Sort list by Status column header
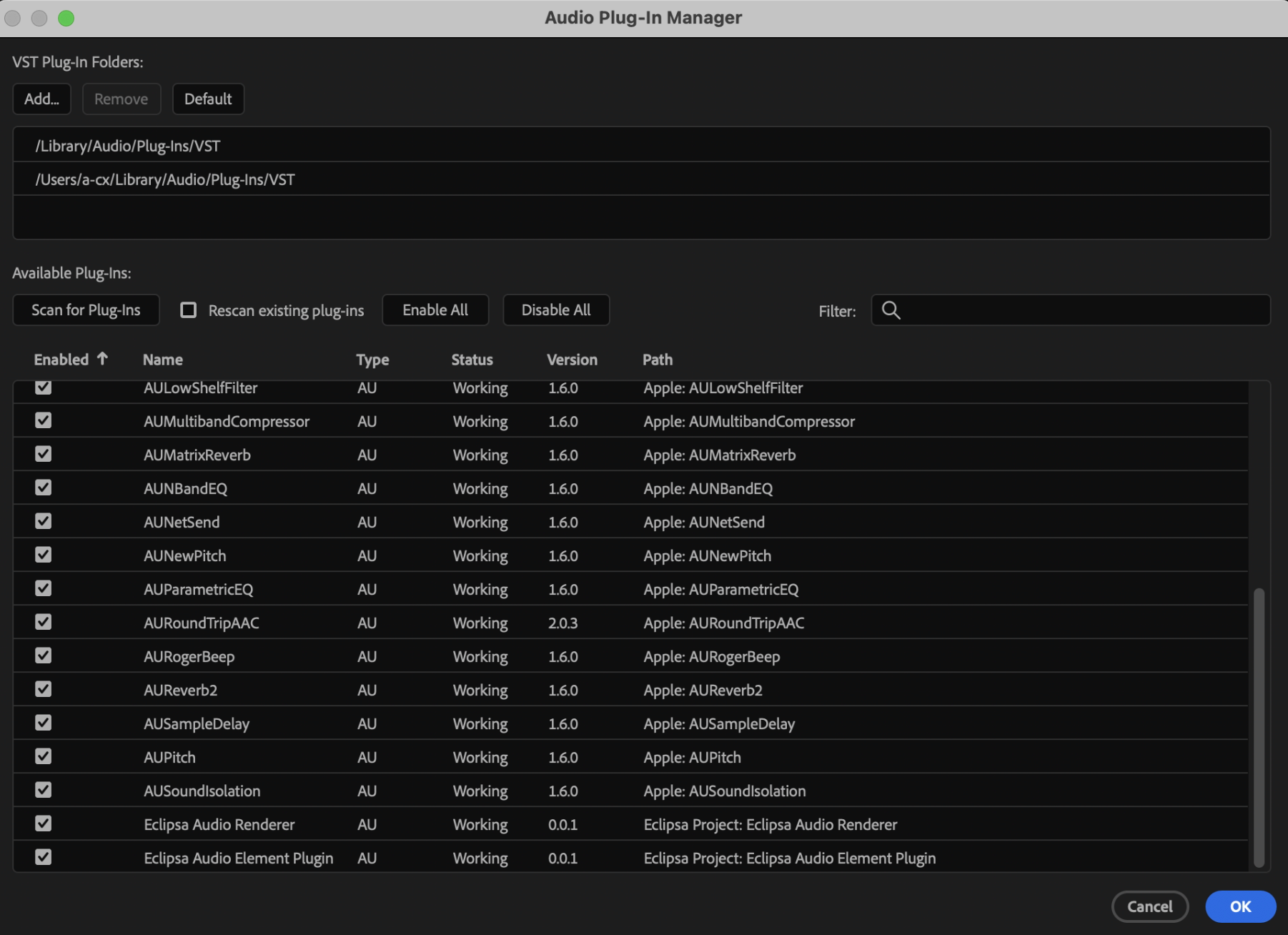Screen dimensions: 1288x935 pyautogui.click(x=472, y=360)
